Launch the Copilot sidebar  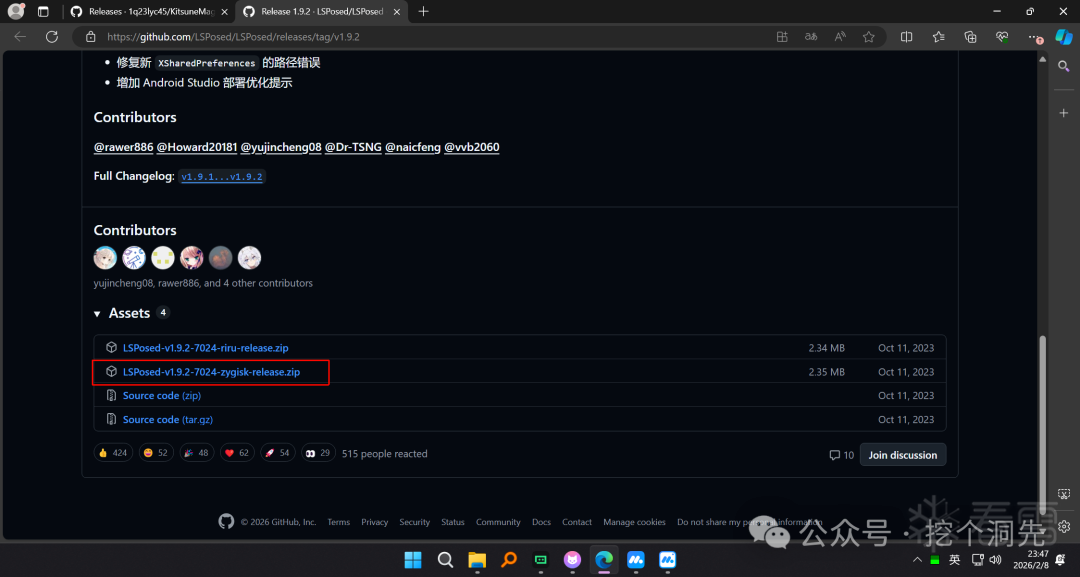click(1064, 37)
